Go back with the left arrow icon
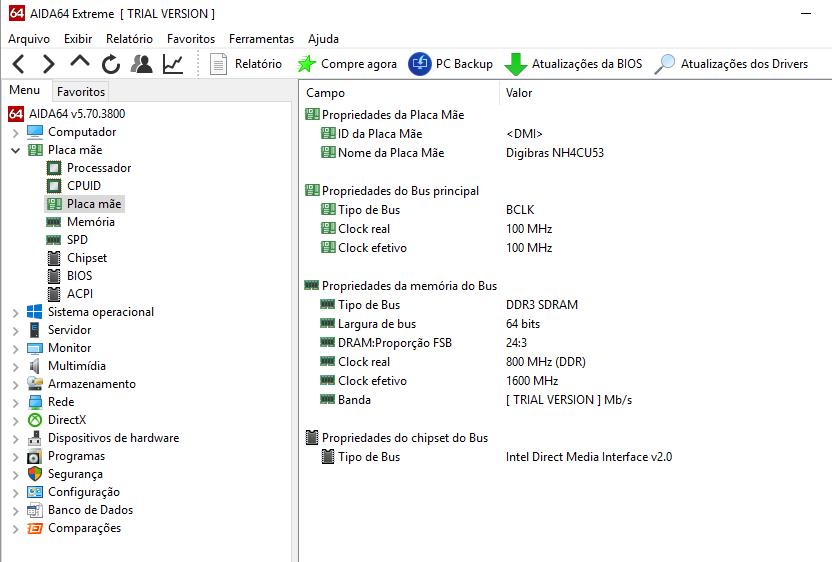The image size is (832, 562). (x=19, y=64)
